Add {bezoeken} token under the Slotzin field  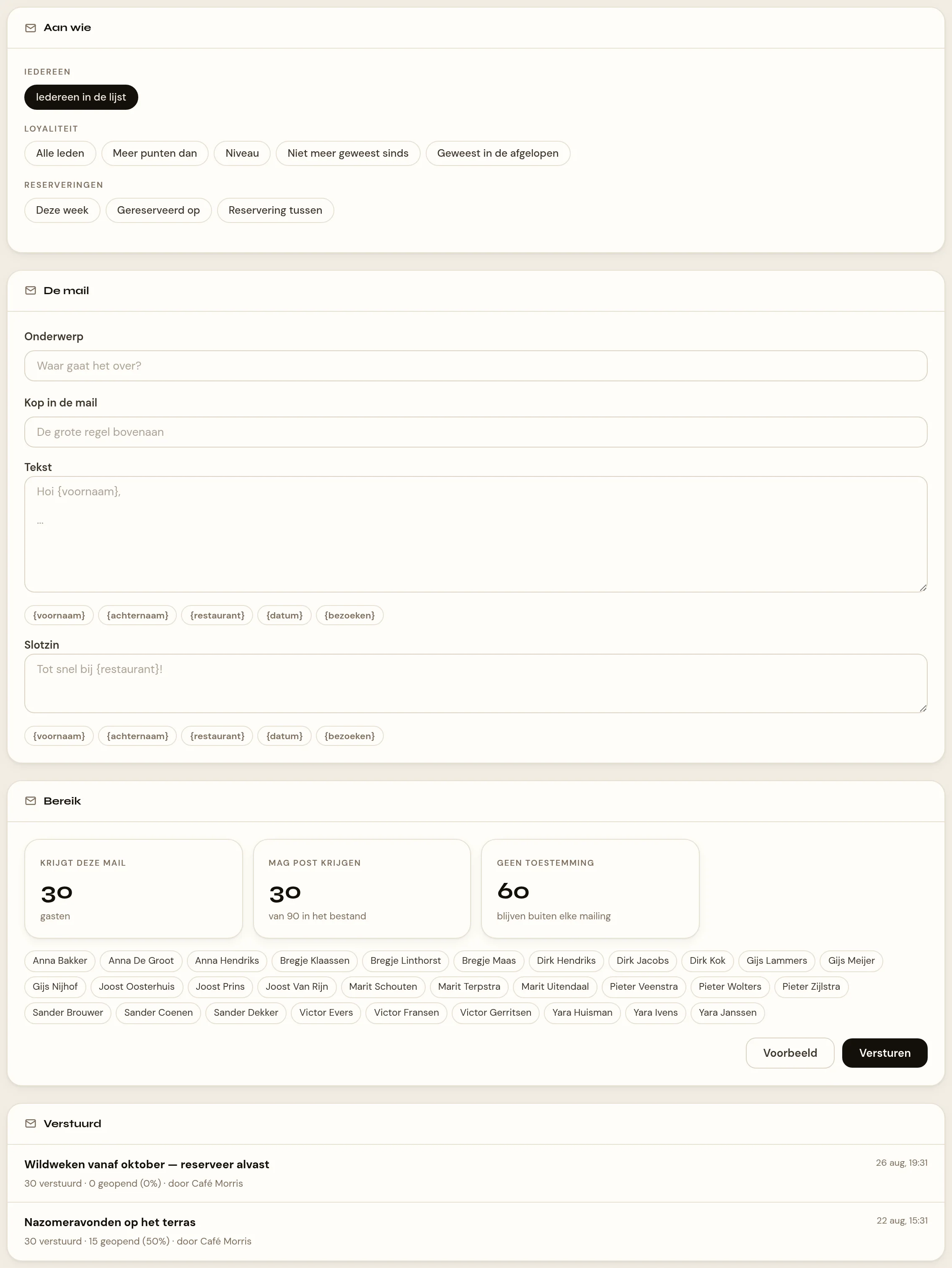pos(349,736)
